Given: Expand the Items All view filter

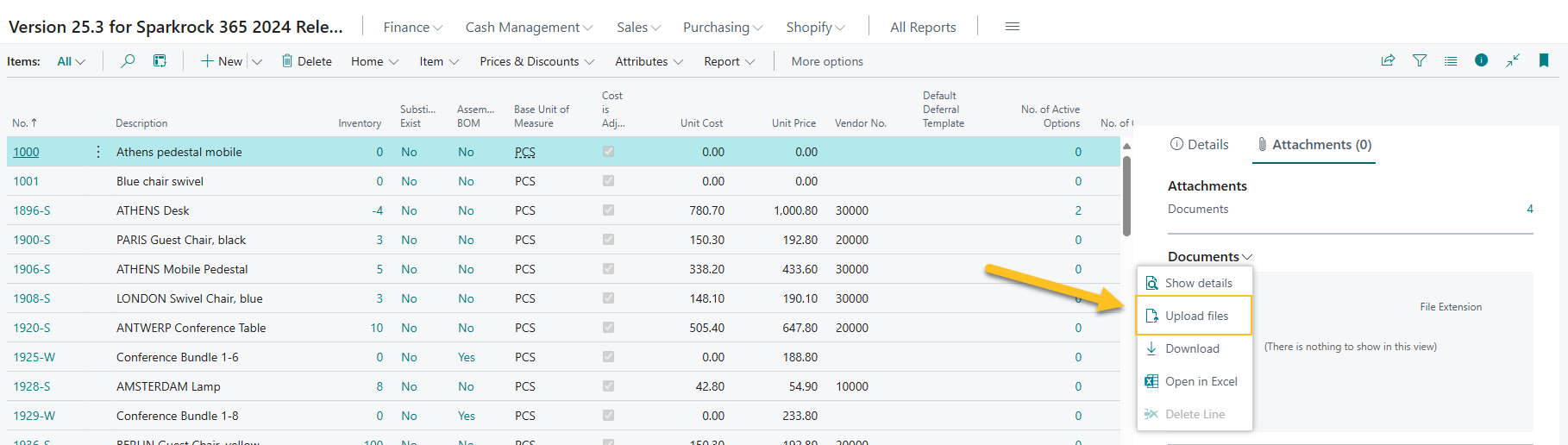Looking at the screenshot, I should (71, 61).
